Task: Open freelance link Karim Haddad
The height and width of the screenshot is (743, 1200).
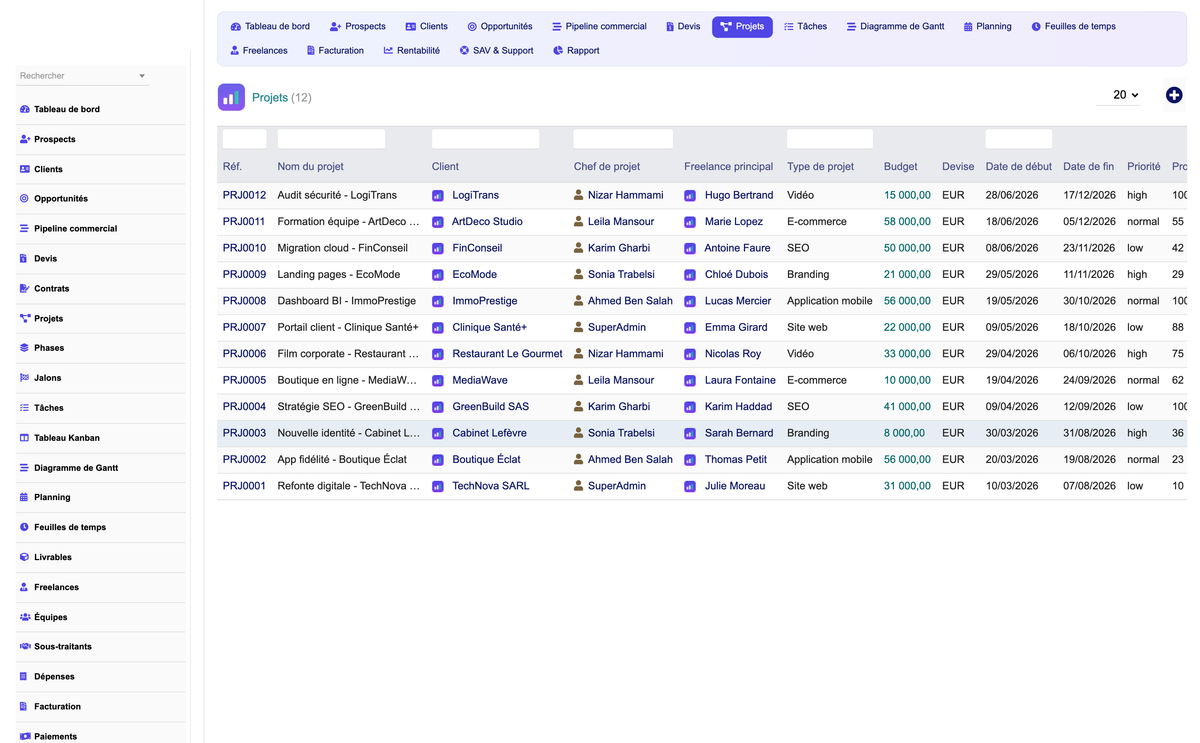Action: 738,407
